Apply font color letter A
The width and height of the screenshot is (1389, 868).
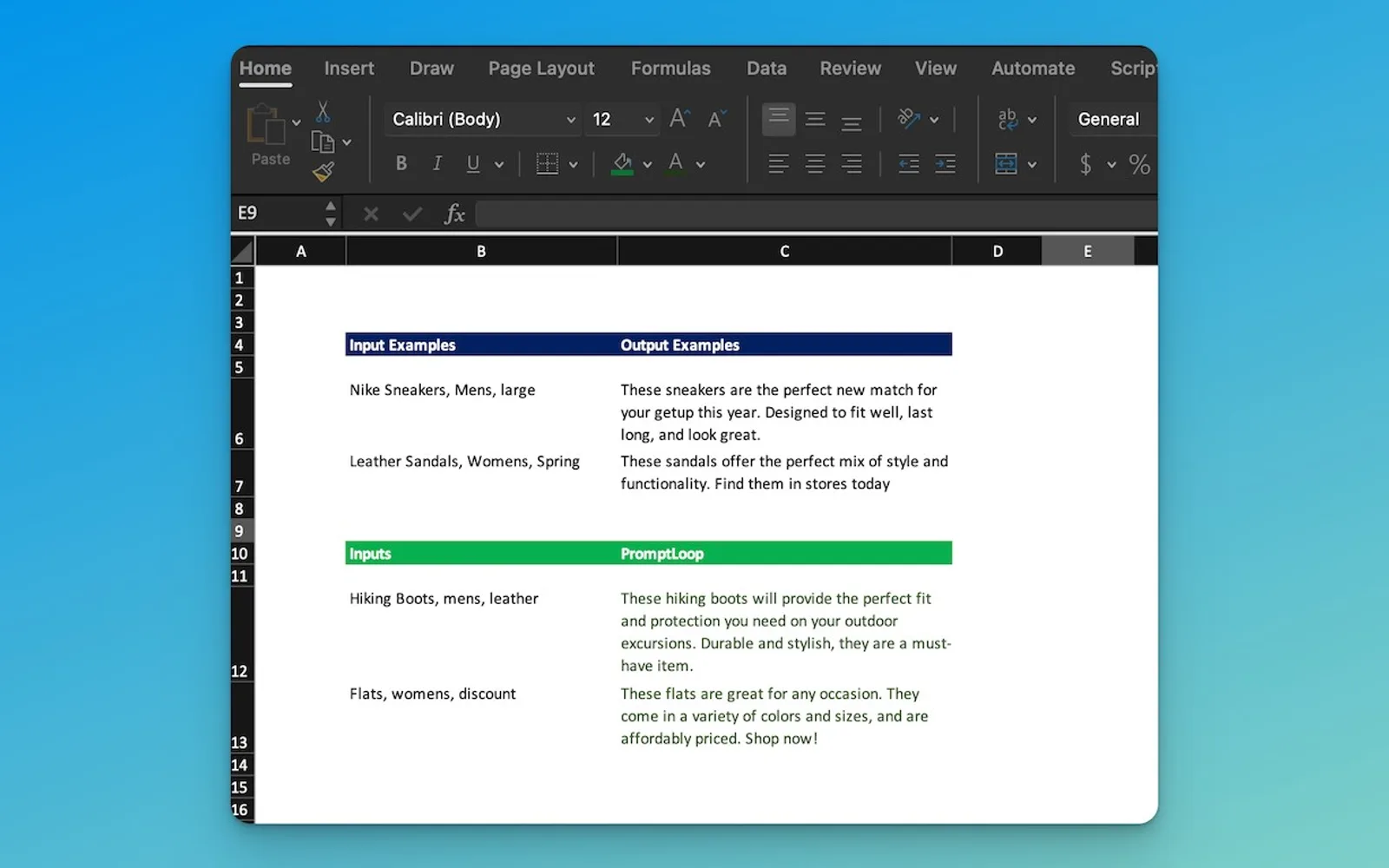tap(675, 163)
